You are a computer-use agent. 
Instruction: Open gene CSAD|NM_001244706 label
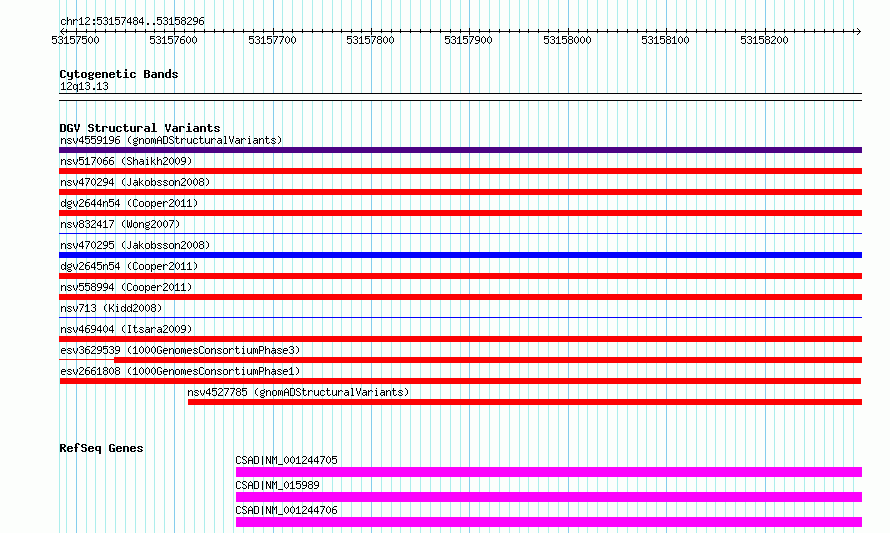point(287,510)
